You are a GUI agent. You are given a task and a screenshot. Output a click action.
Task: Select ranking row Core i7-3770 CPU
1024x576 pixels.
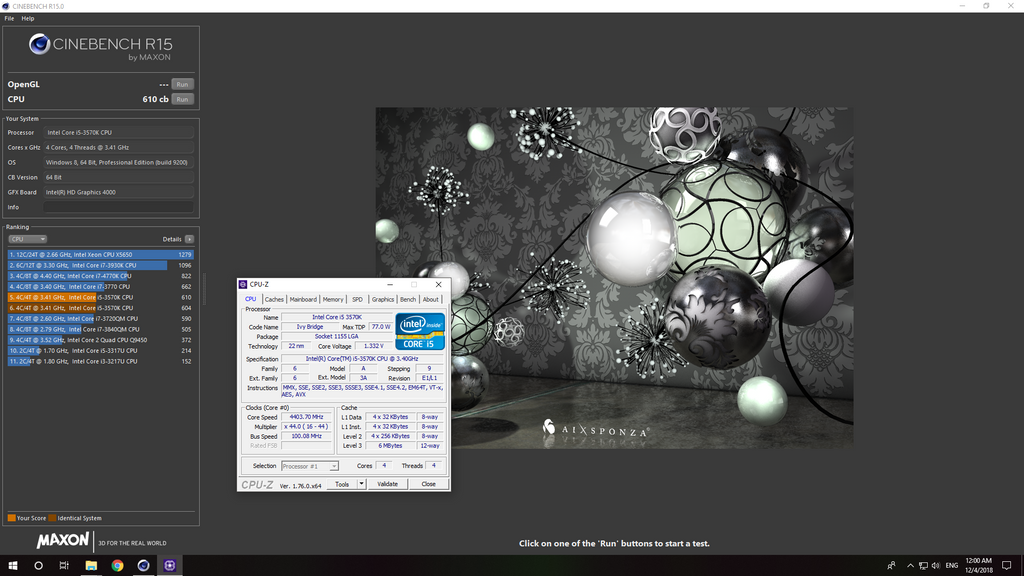(101, 287)
